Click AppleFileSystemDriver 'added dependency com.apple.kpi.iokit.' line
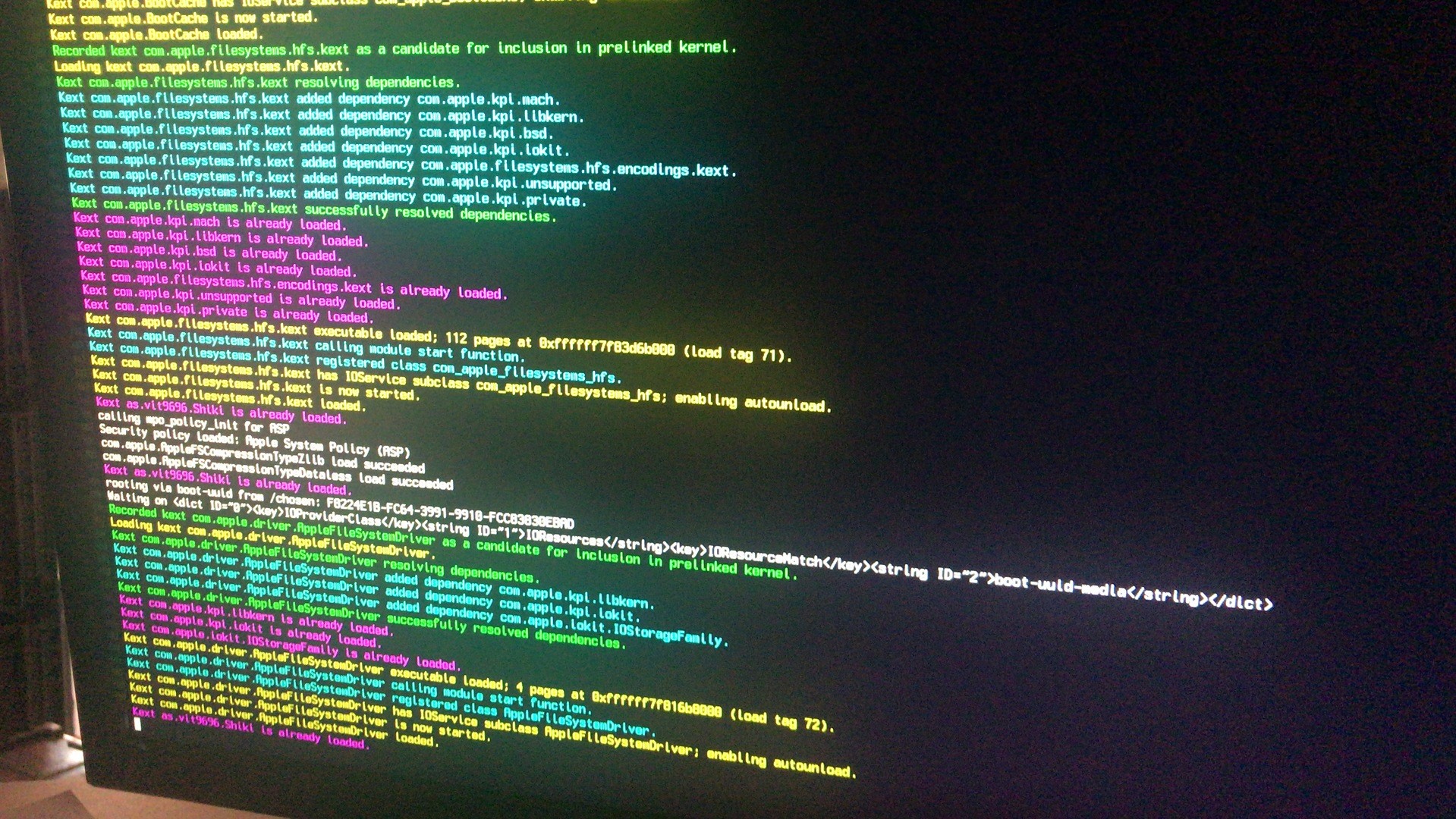 tap(379, 589)
